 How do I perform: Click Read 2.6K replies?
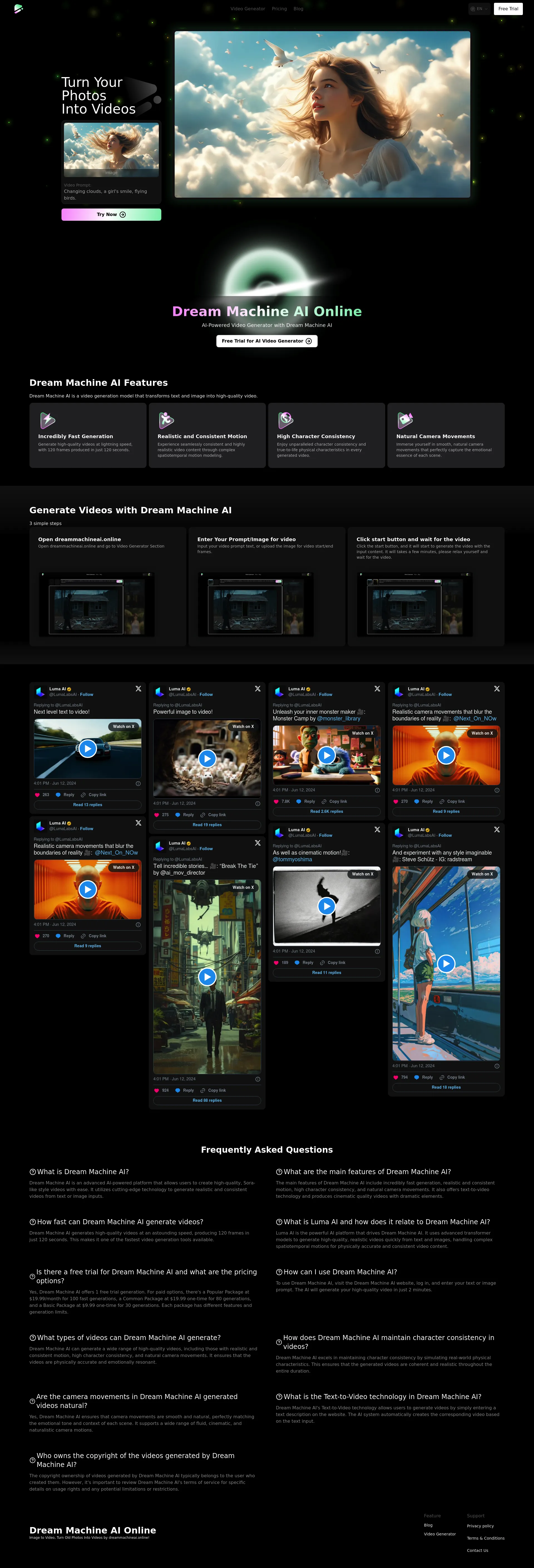pyautogui.click(x=327, y=811)
